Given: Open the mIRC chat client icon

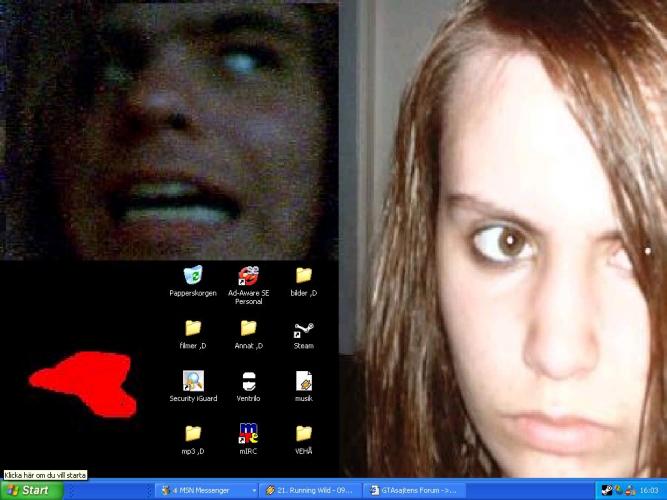Looking at the screenshot, I should [248, 433].
